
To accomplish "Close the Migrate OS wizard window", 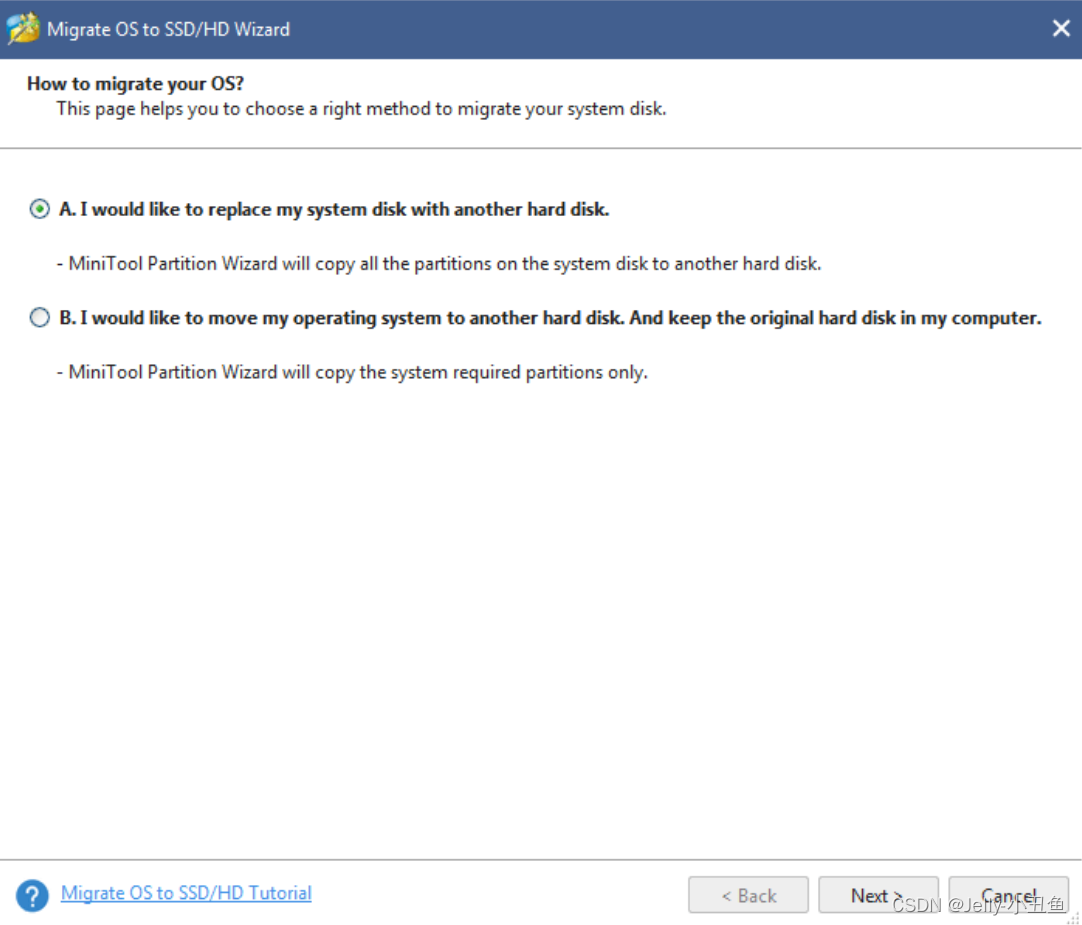I will click(1061, 28).
